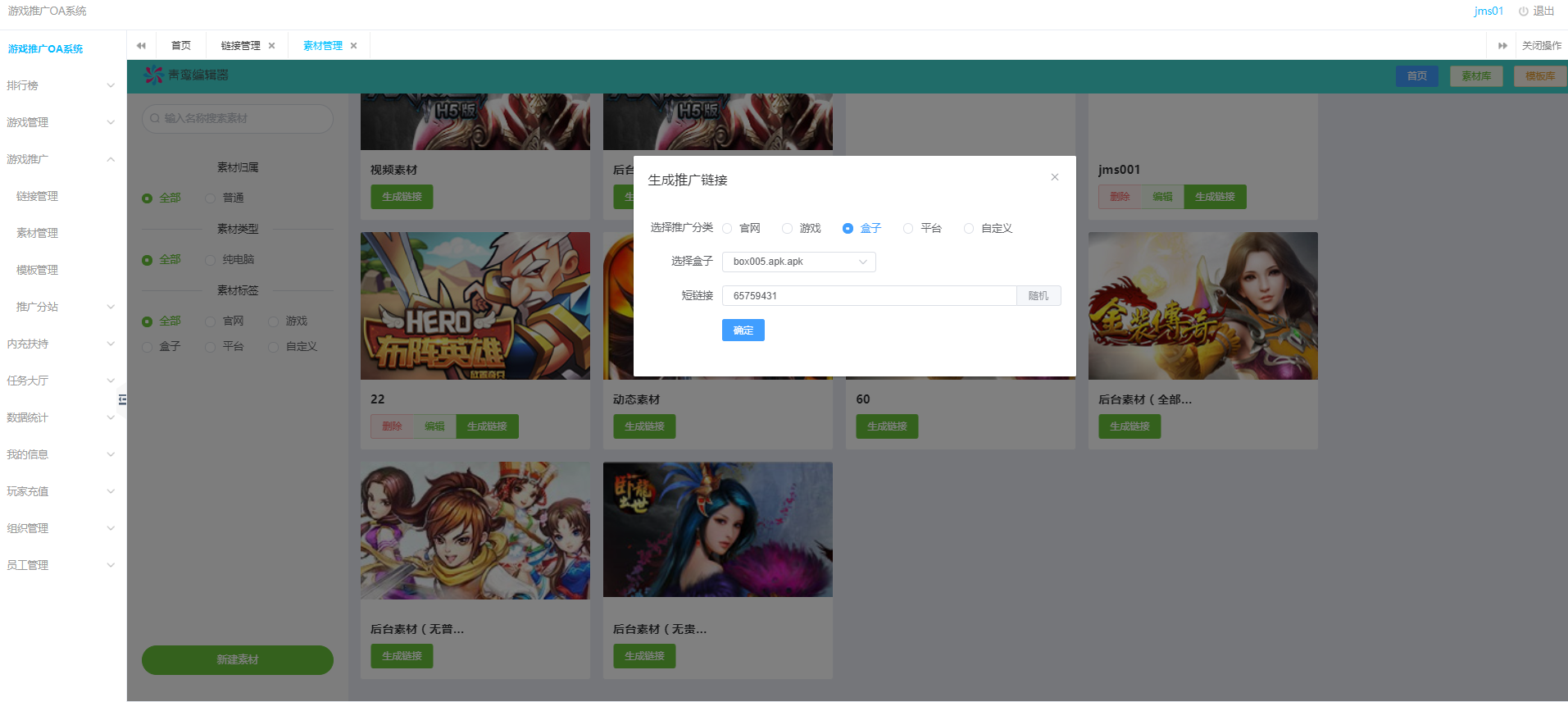Select the 游戏 category radio in dialog
The height and width of the screenshot is (702, 1568).
coord(788,229)
